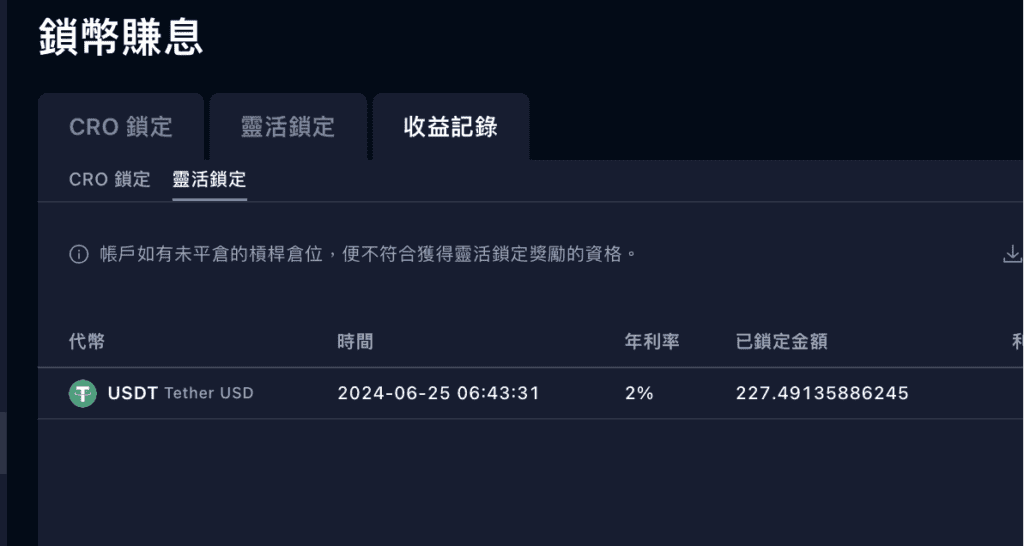Image resolution: width=1024 pixels, height=546 pixels.
Task: Select the 2024-06-25 06:43:31 timestamp cell
Action: (438, 393)
